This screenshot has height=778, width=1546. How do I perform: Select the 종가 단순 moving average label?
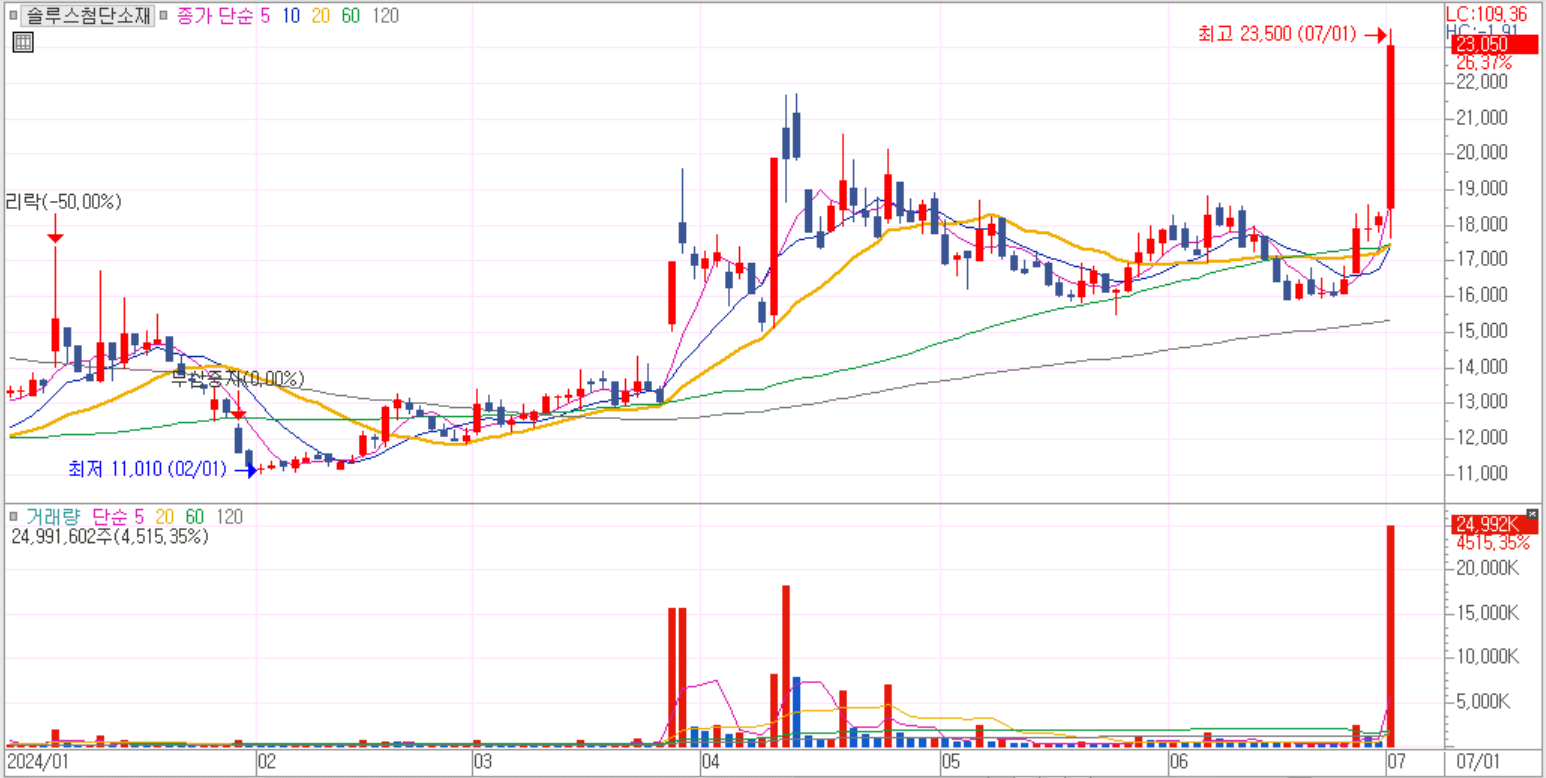[x=215, y=17]
